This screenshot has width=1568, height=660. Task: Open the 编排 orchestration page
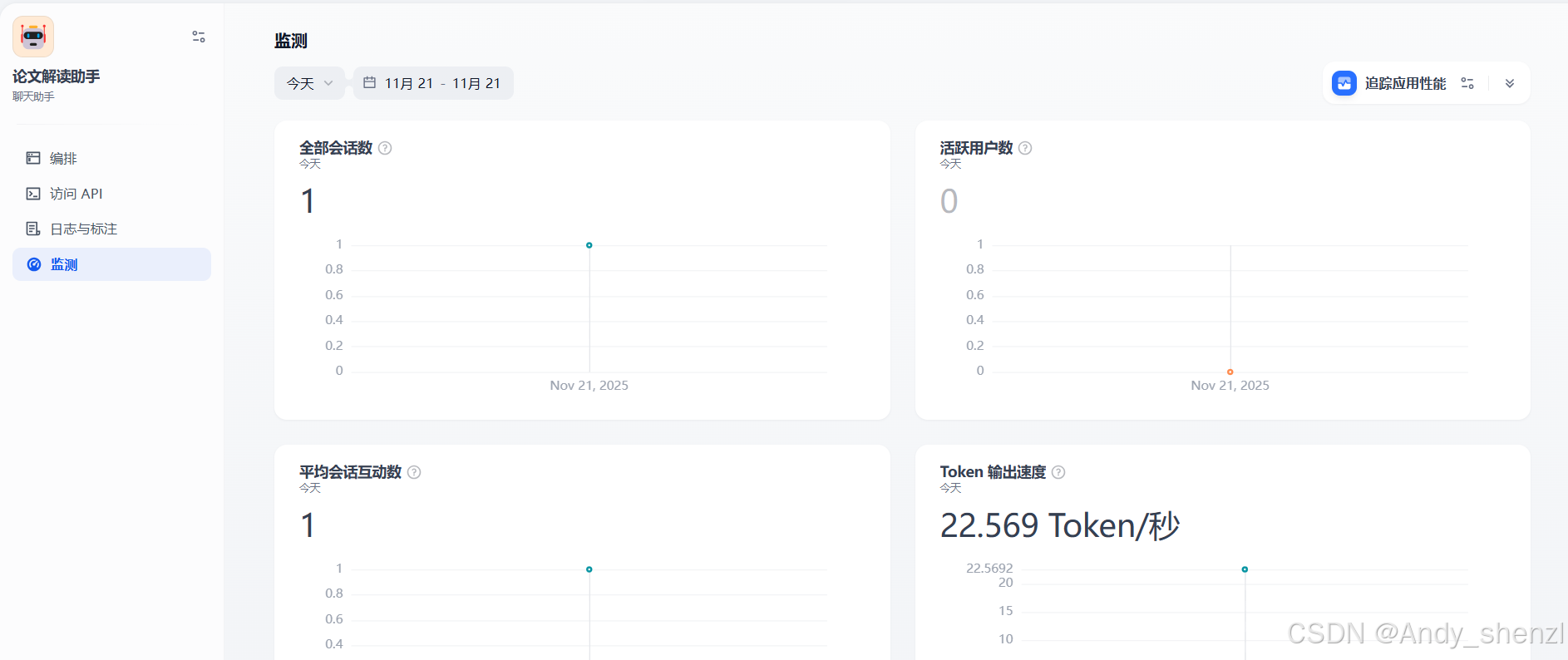tap(111, 158)
